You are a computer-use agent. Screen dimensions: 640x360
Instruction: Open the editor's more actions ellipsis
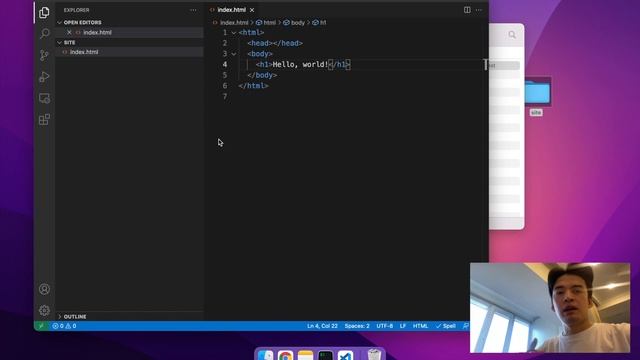tap(479, 10)
